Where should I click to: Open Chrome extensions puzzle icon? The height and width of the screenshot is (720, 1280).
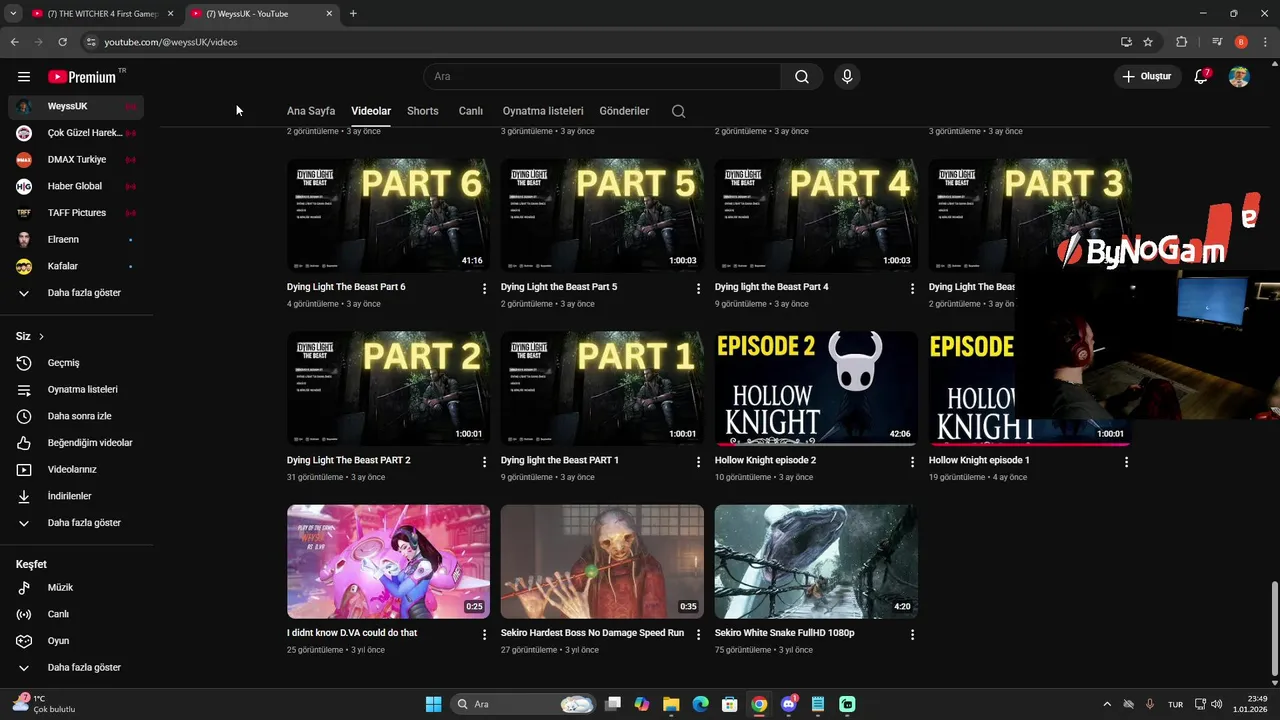[1182, 42]
